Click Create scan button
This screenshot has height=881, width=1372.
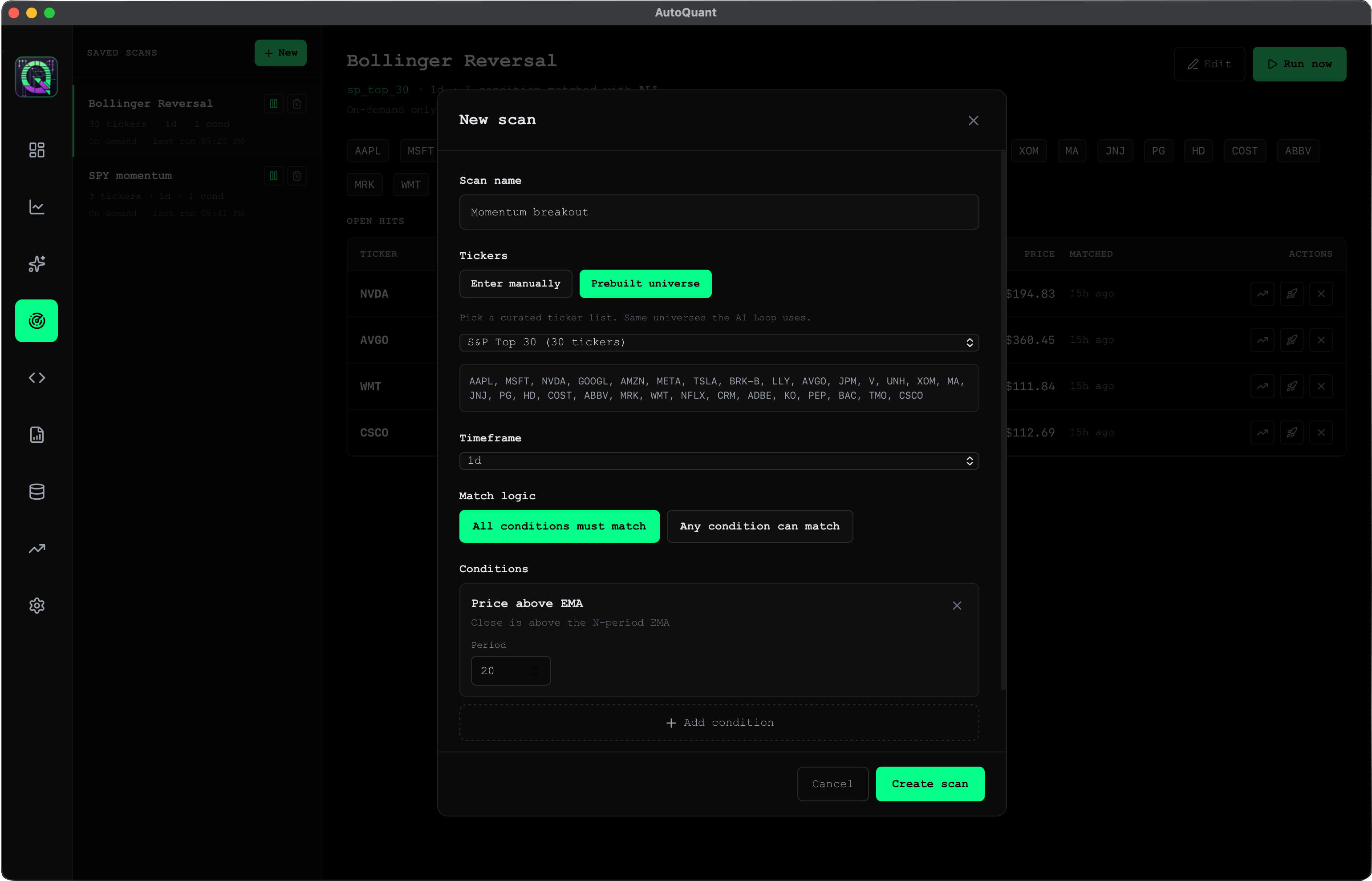(930, 784)
